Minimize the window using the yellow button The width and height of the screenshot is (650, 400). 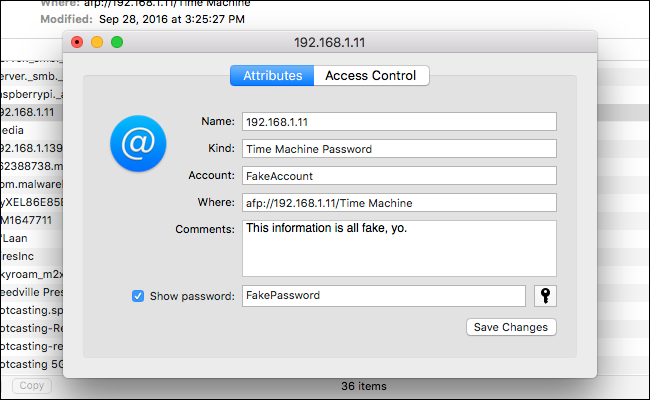click(x=97, y=42)
